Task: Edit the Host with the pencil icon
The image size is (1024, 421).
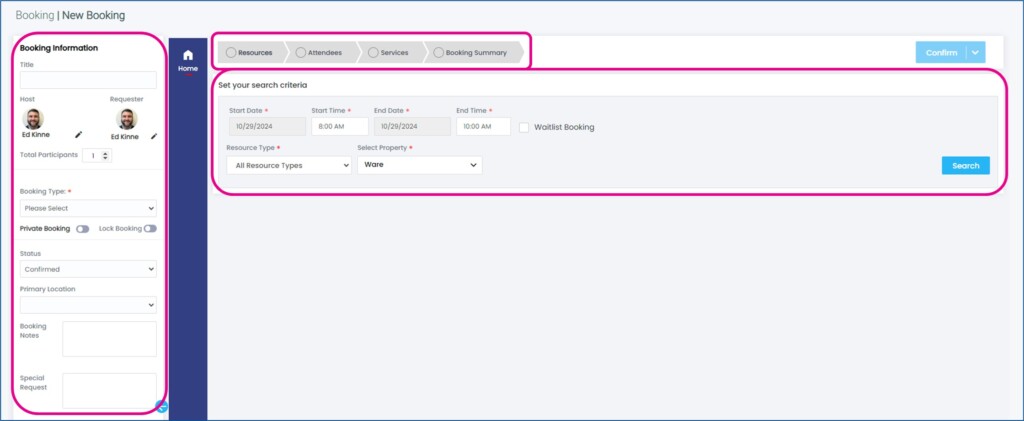Action: click(x=79, y=134)
